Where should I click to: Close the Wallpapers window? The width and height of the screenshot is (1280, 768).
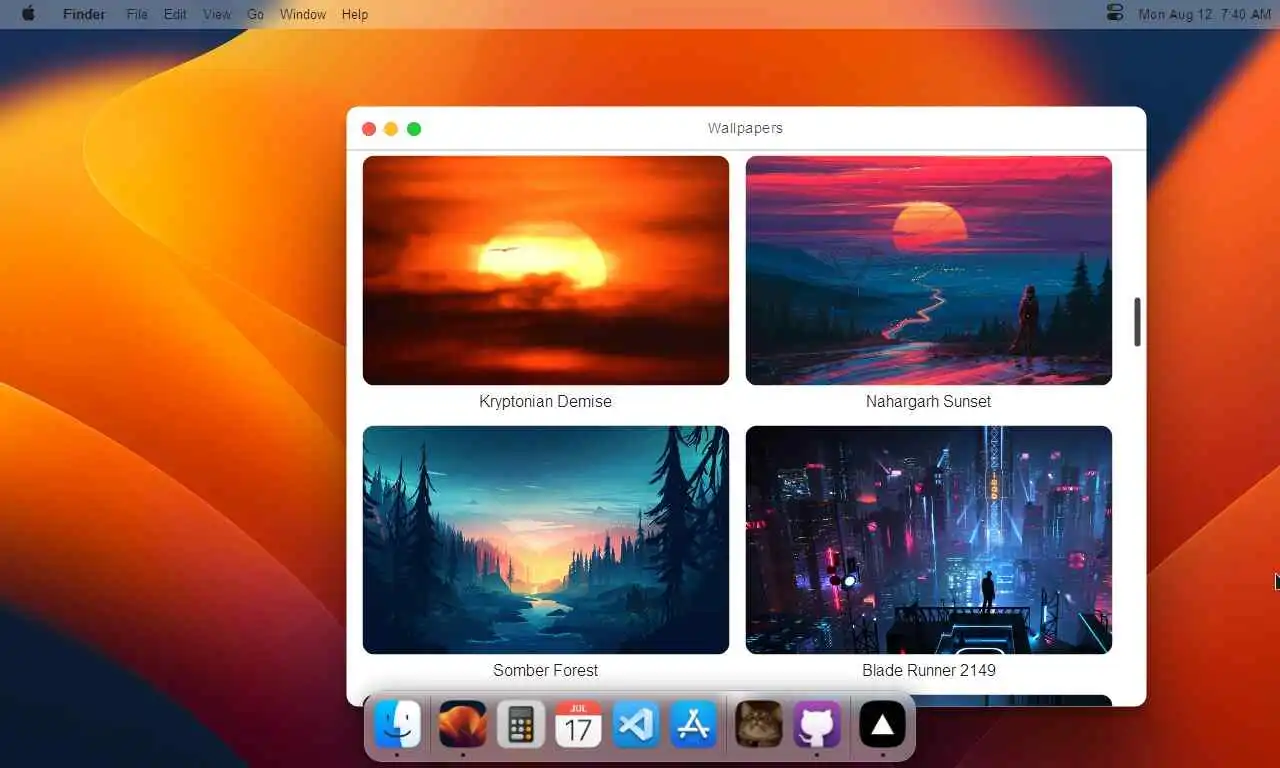(x=369, y=129)
